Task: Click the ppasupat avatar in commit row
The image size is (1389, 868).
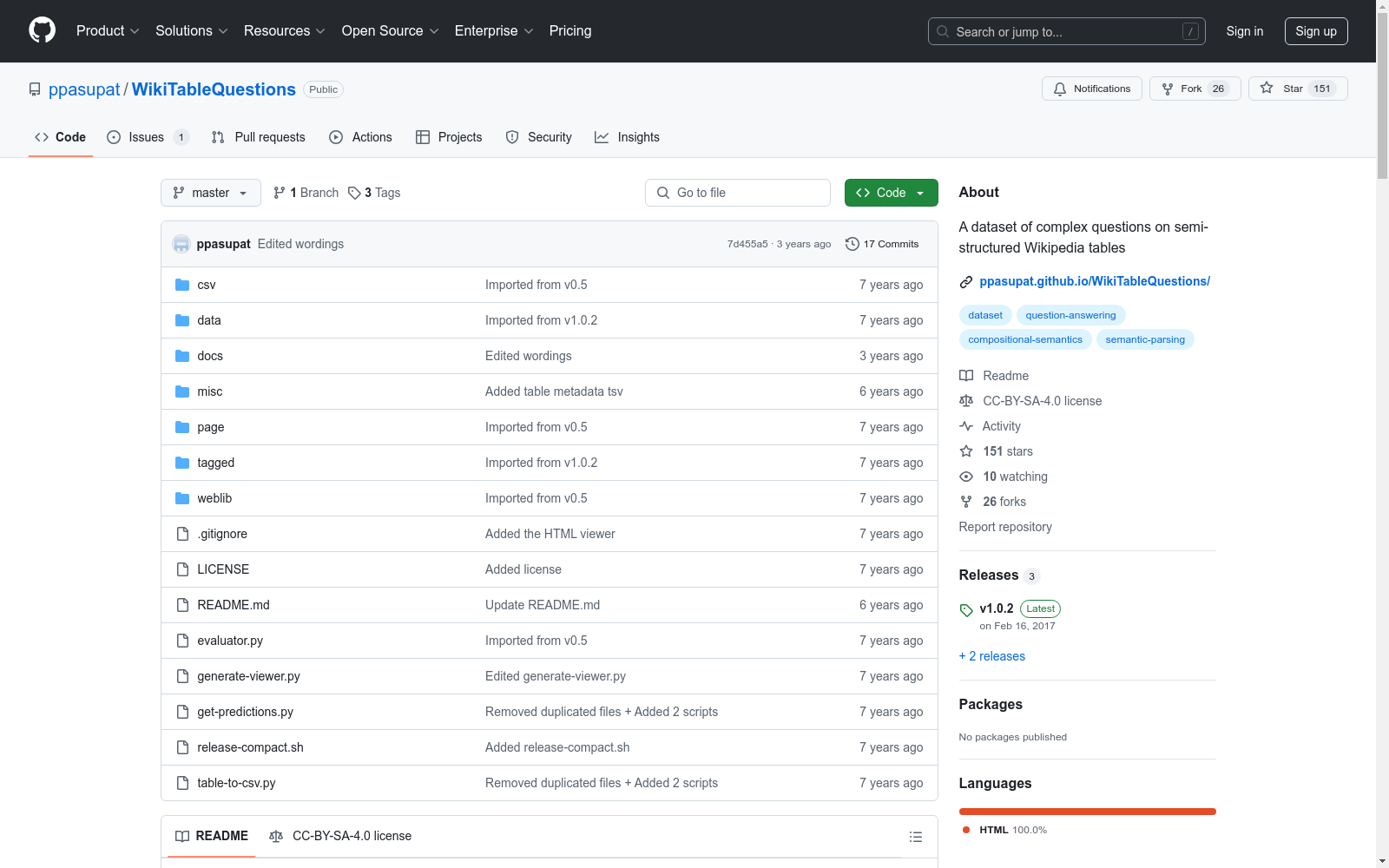Action: 181,244
